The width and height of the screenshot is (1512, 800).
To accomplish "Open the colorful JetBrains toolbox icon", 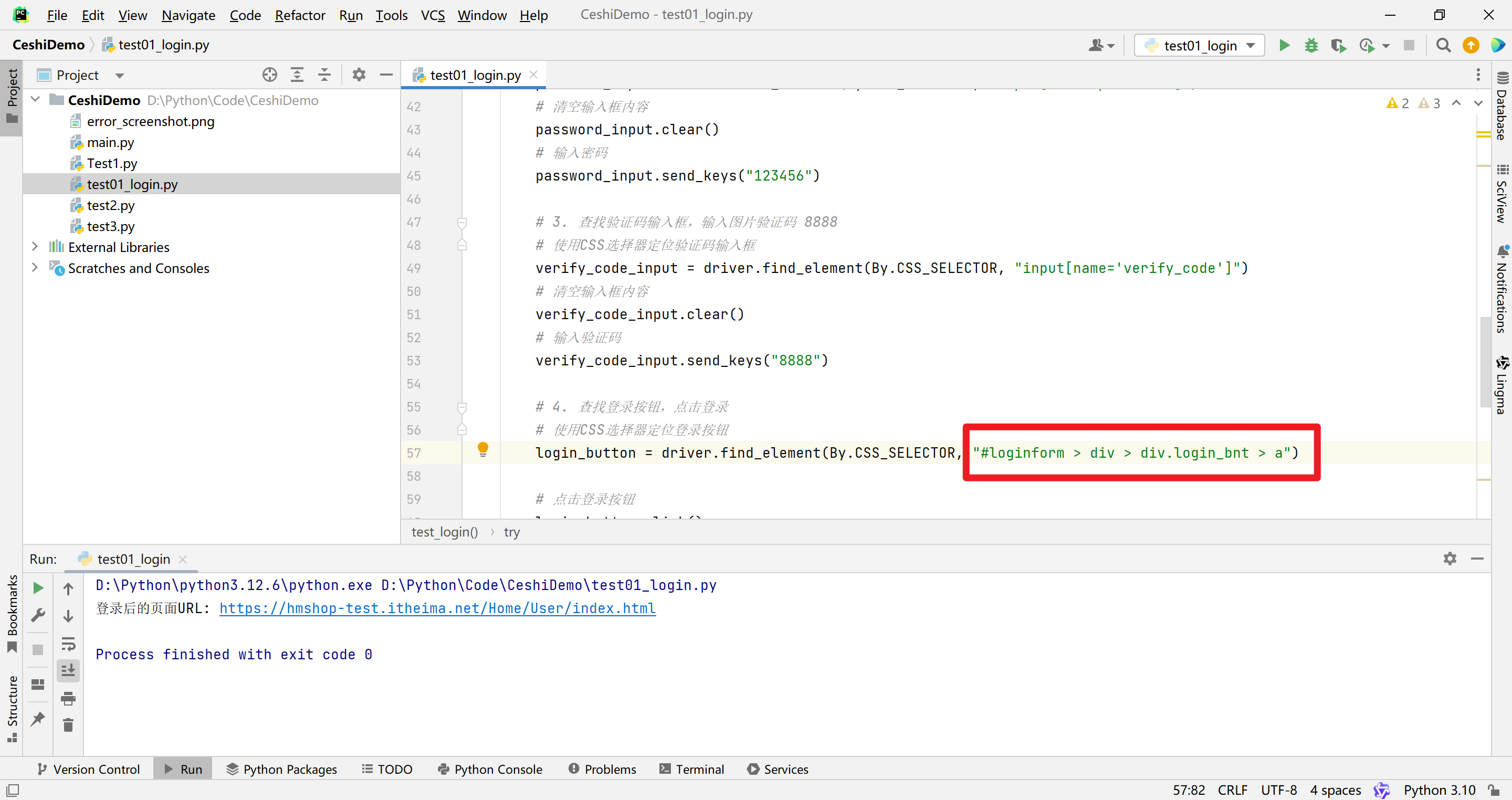I will [1497, 45].
